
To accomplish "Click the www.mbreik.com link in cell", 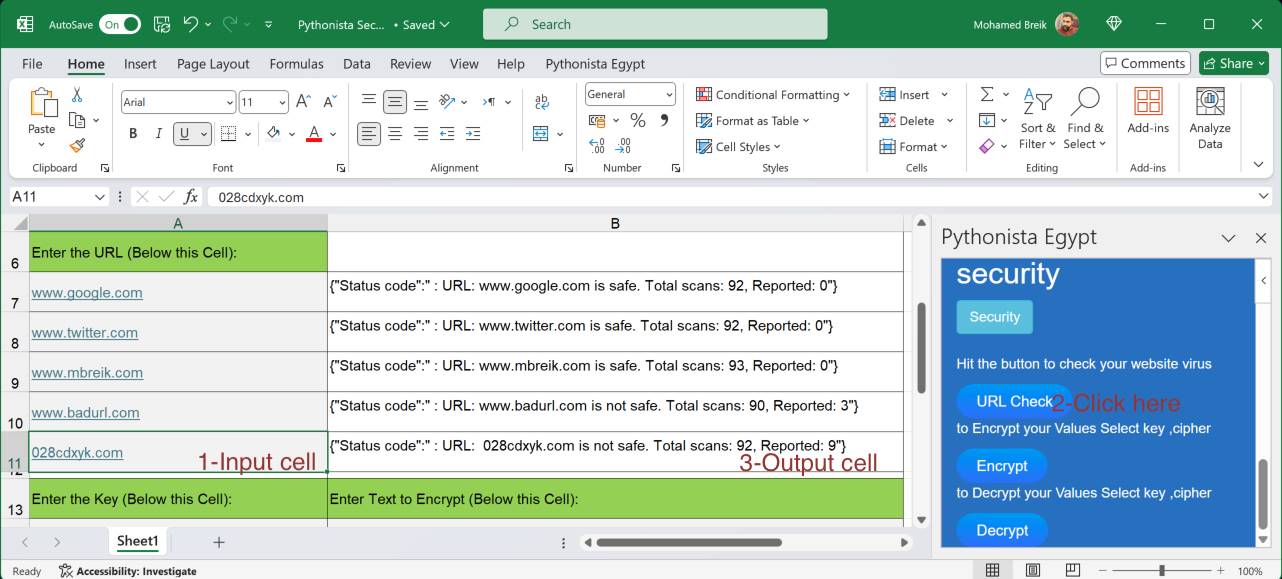I will [x=87, y=372].
